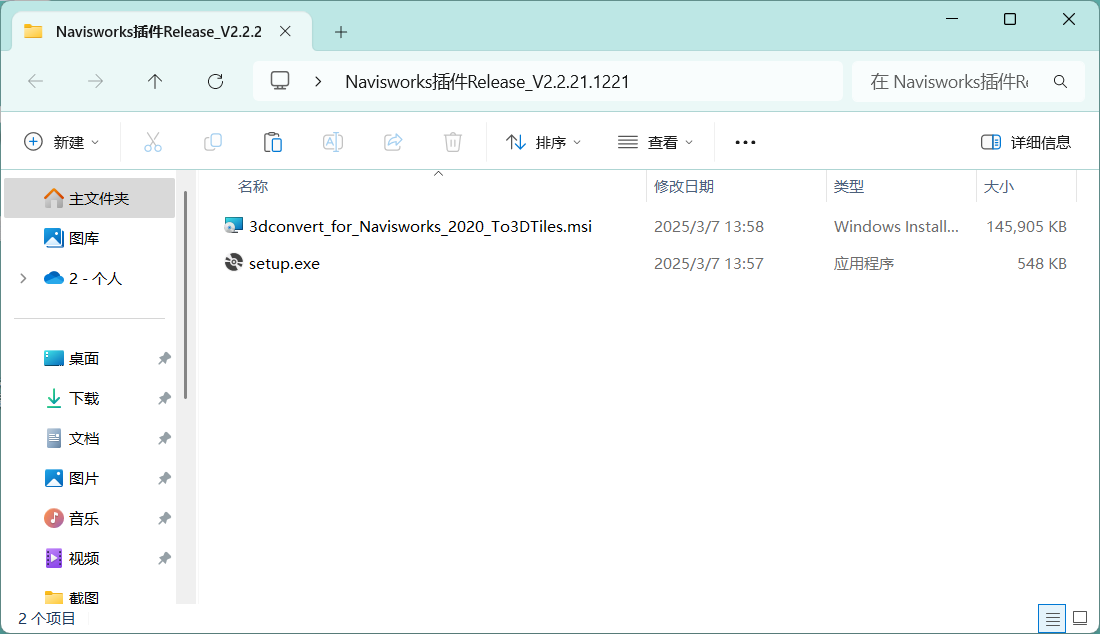Expand the address bar path chevron

click(318, 81)
